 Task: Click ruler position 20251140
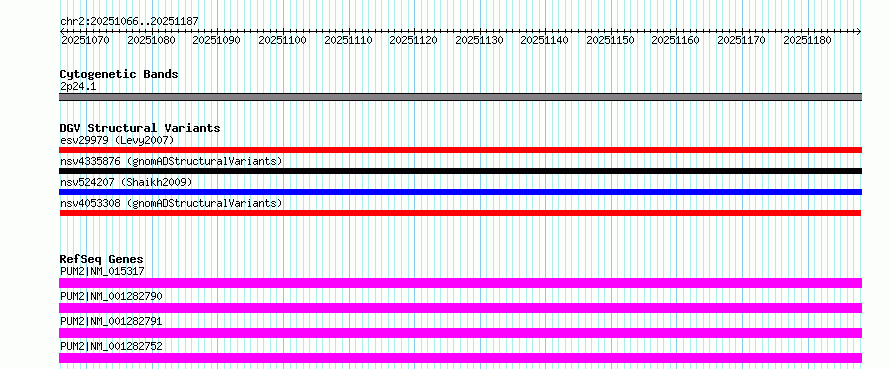(x=545, y=40)
